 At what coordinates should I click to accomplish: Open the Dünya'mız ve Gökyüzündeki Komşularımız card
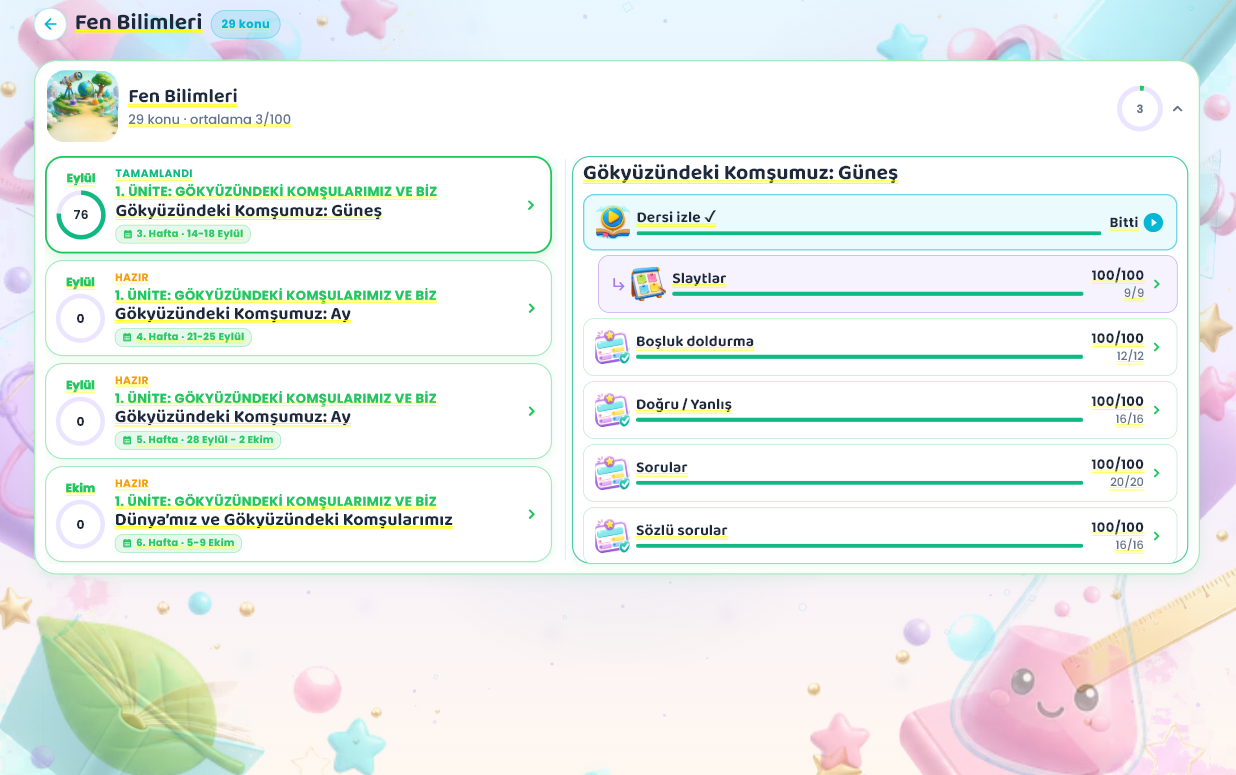298,514
